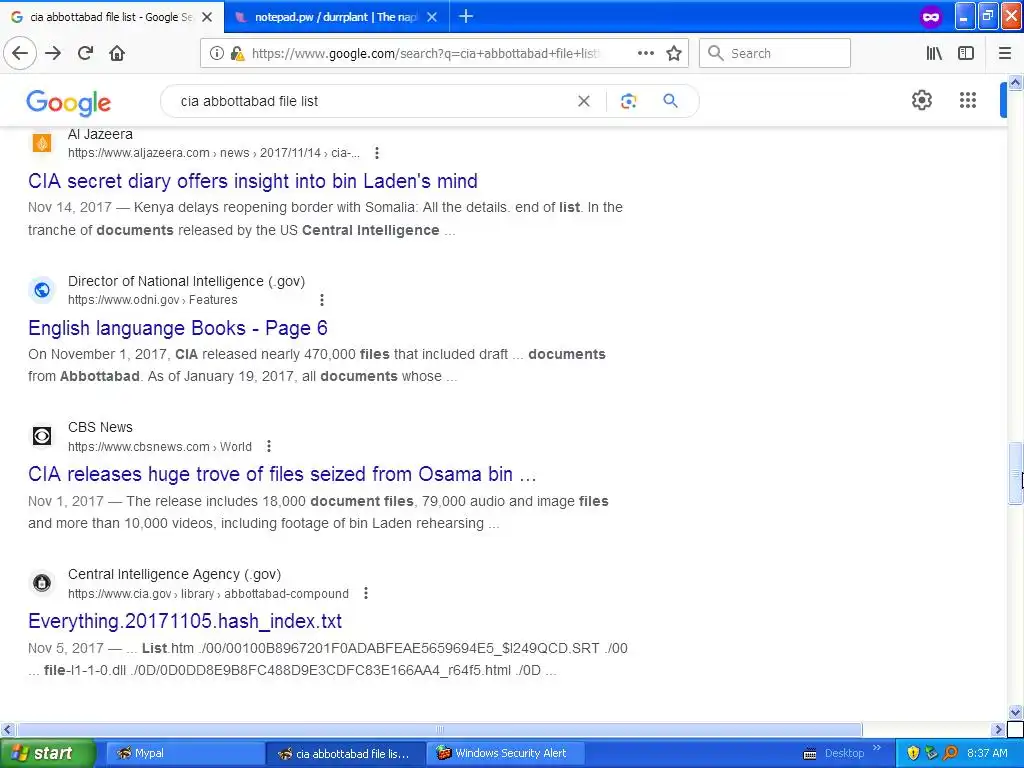Click the vertical scrollbar thumb

(1015, 473)
